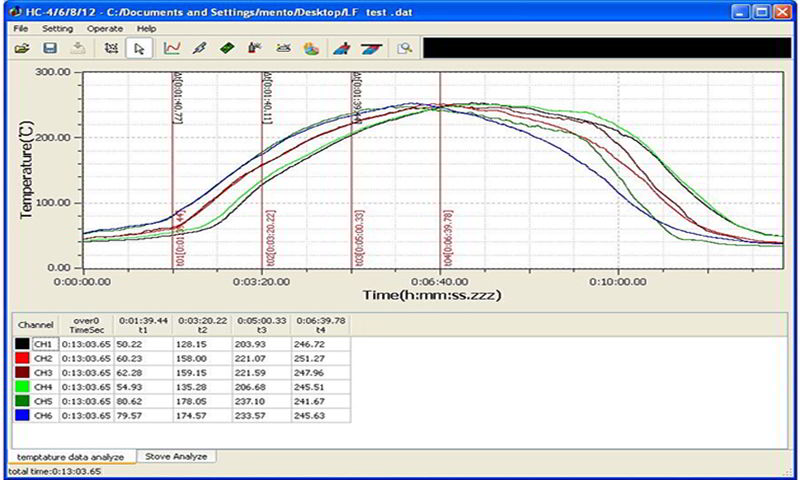
Task: Select the 0:06:39.78 t04 marker line
Action: click(440, 170)
